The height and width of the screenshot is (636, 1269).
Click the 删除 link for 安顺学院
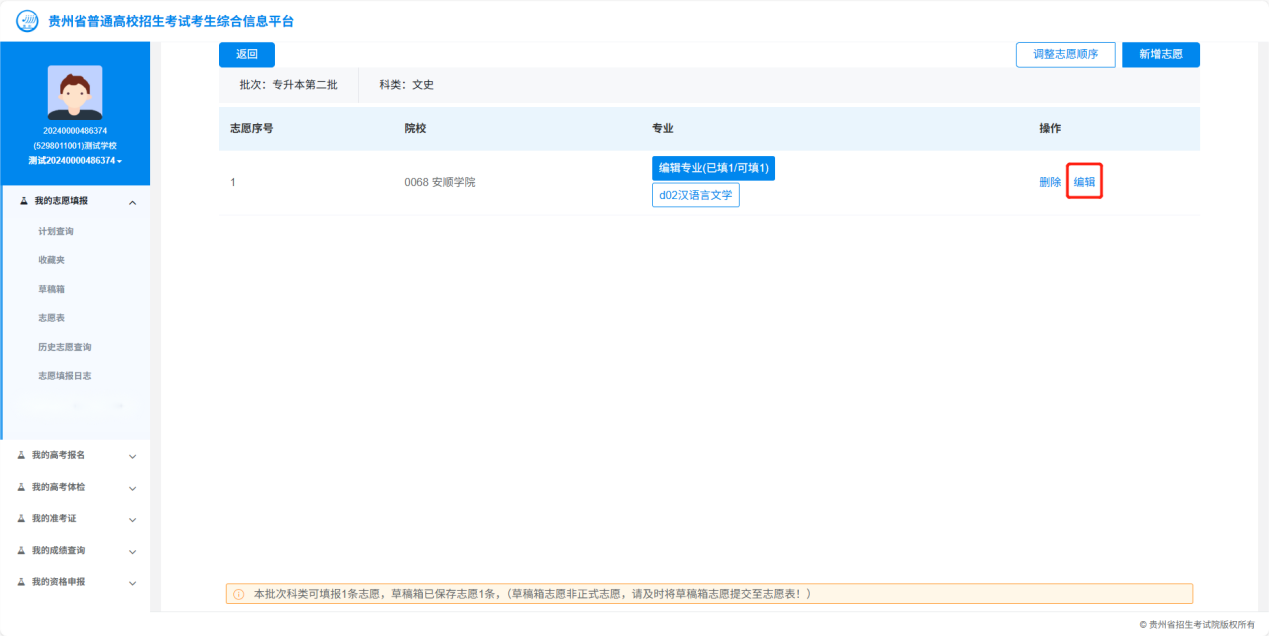(1050, 182)
